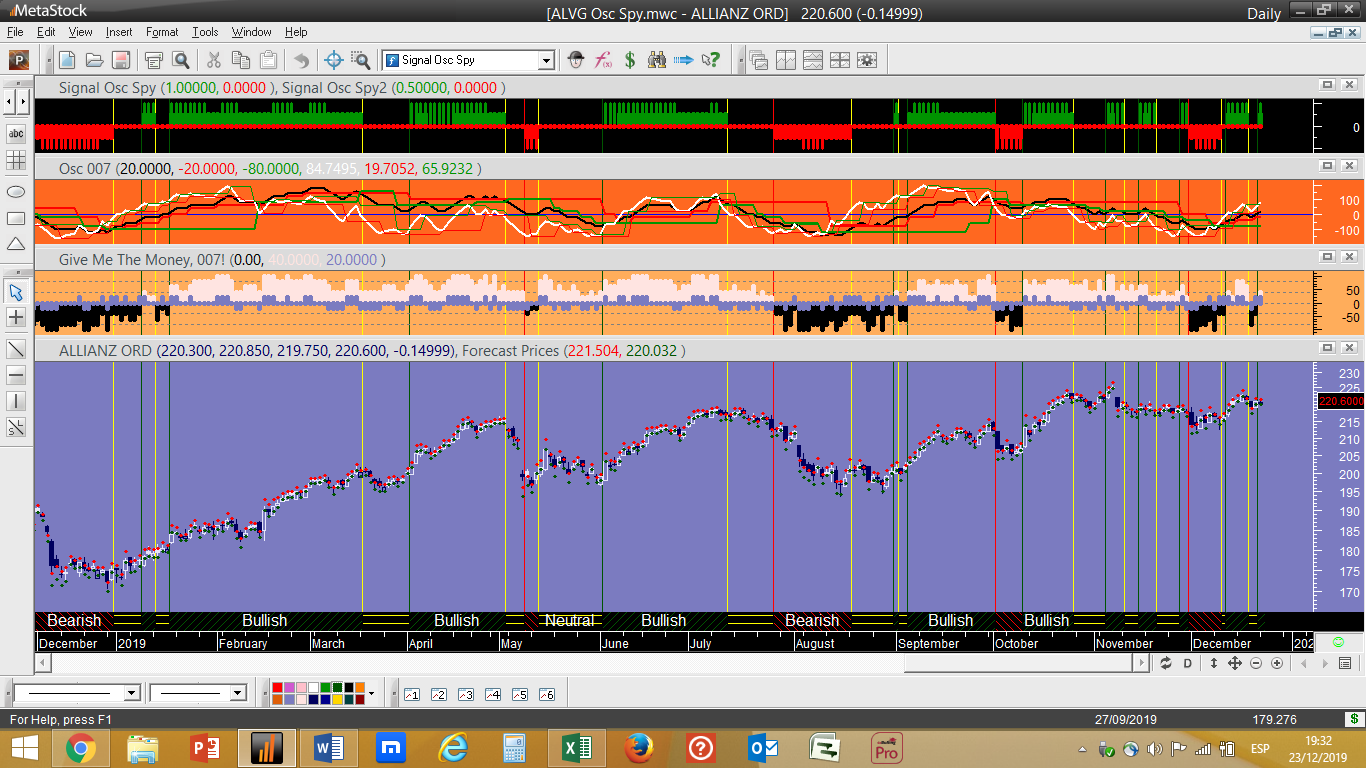Image resolution: width=1366 pixels, height=768 pixels.
Task: Select the text 'abc' drawing tool
Action: coord(16,134)
